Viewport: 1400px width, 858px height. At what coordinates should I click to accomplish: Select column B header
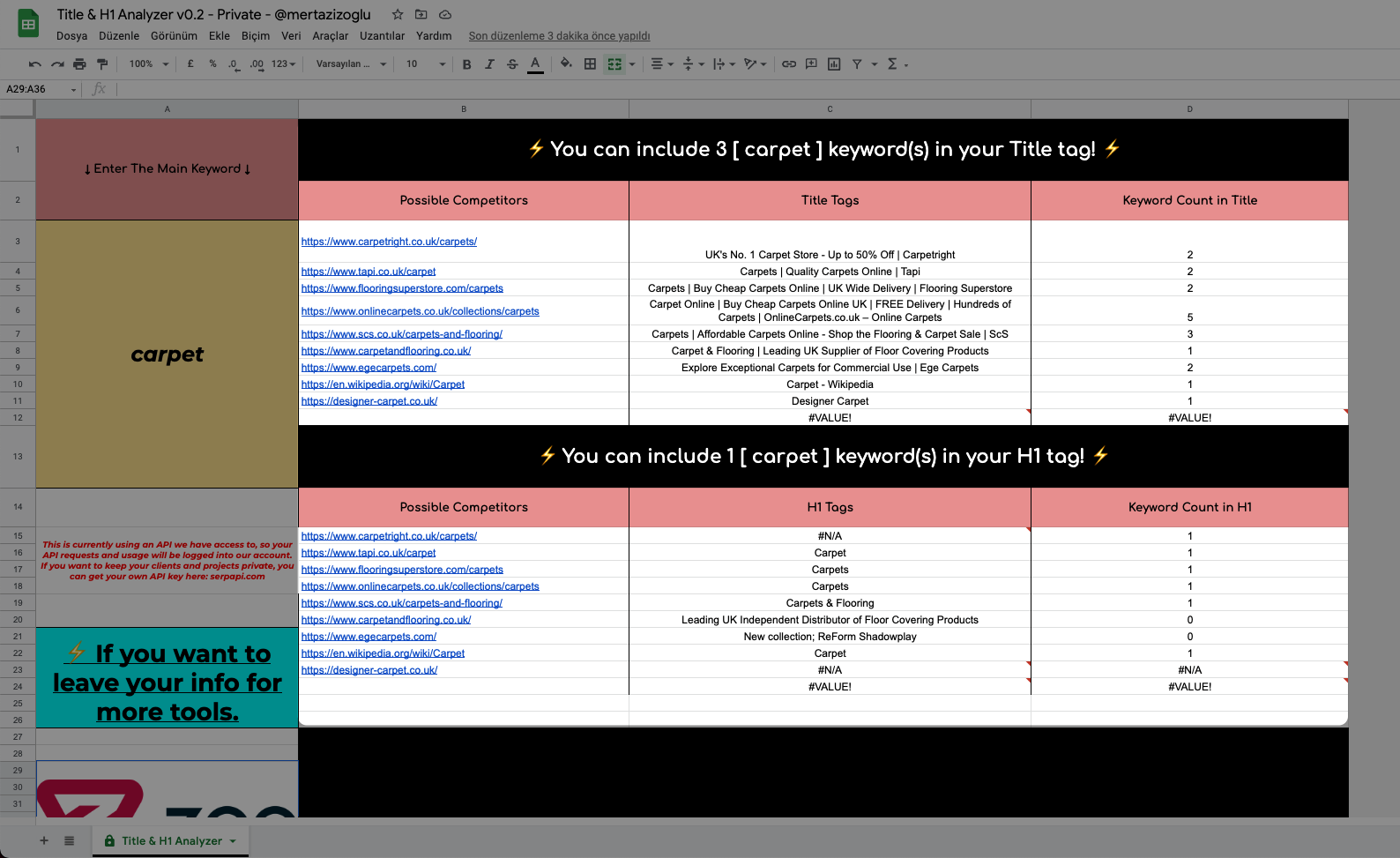click(x=464, y=109)
